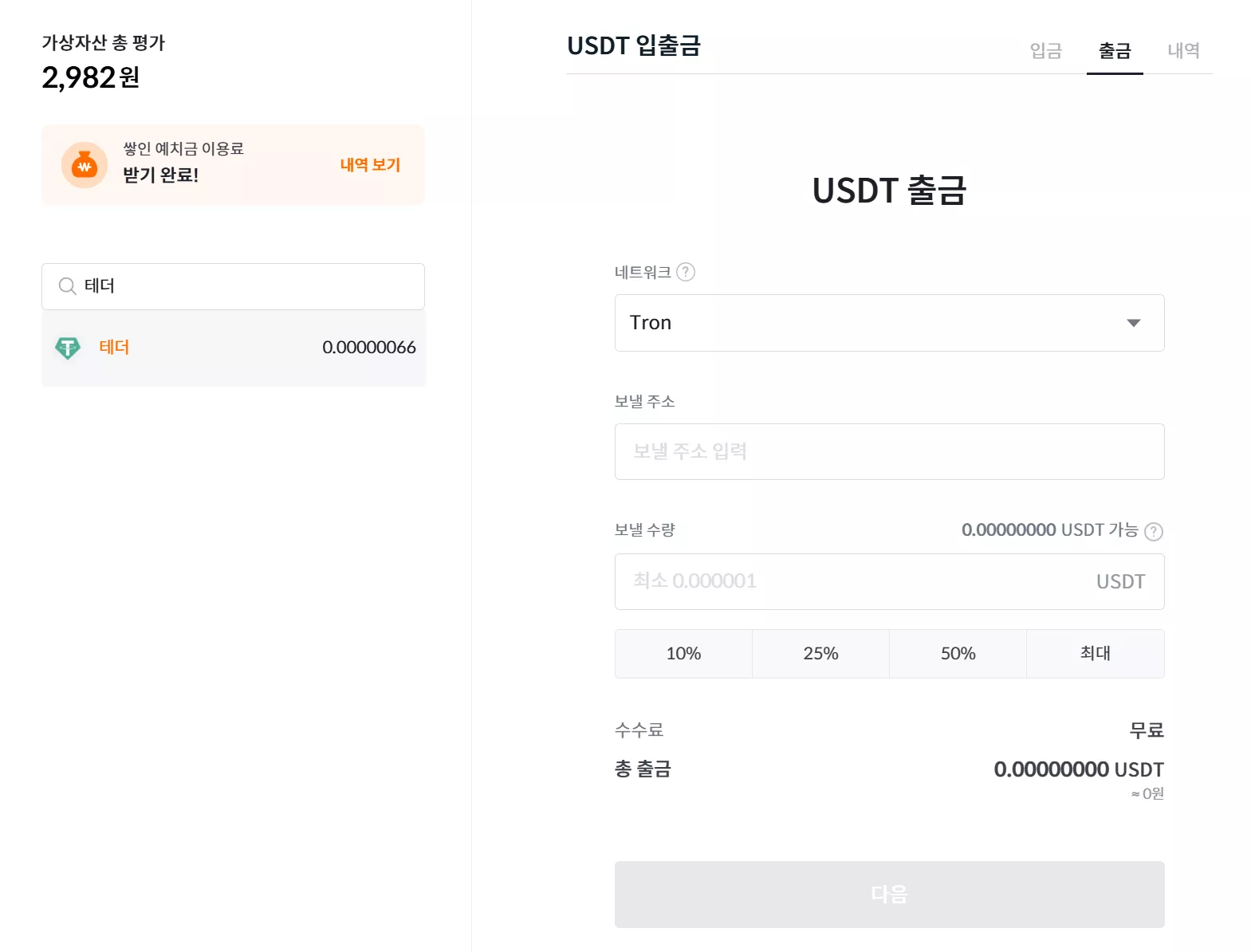Click the 최대 maximum amount button
Image resolution: width=1251 pixels, height=952 pixels.
tap(1095, 654)
